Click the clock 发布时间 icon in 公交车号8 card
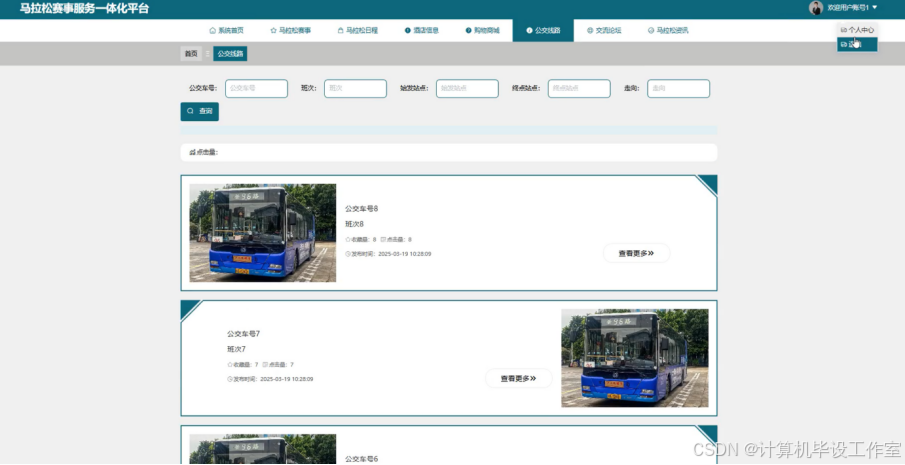 [347, 254]
